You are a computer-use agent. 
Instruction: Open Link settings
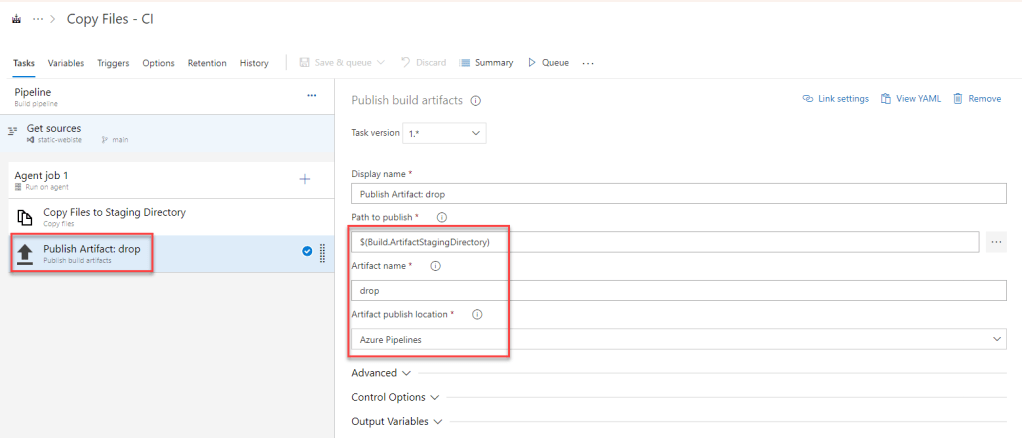coord(836,98)
